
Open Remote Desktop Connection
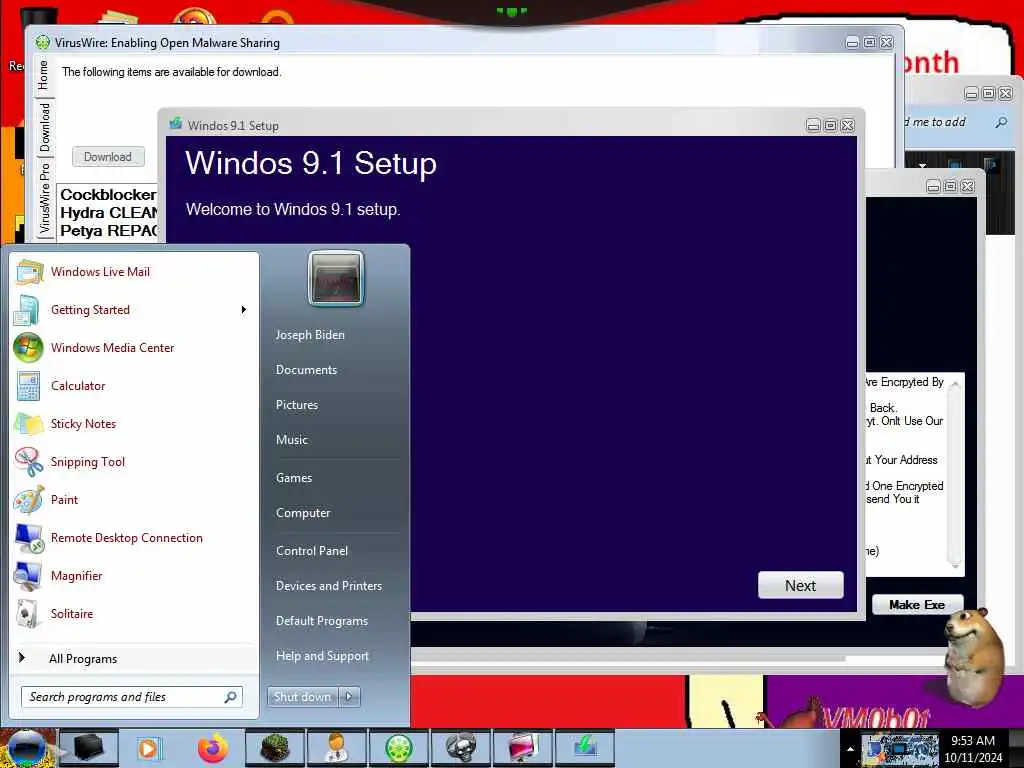tap(127, 537)
